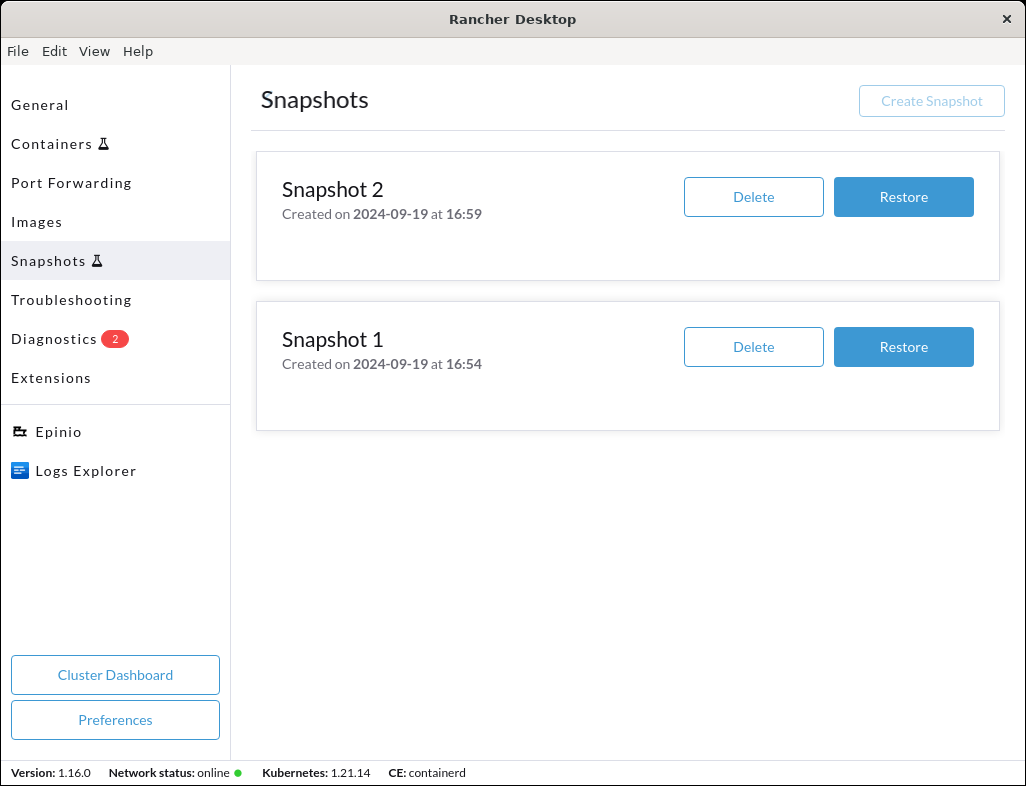Screen dimensions: 1026x786
Task: Navigate to General settings
Action: [x=40, y=105]
